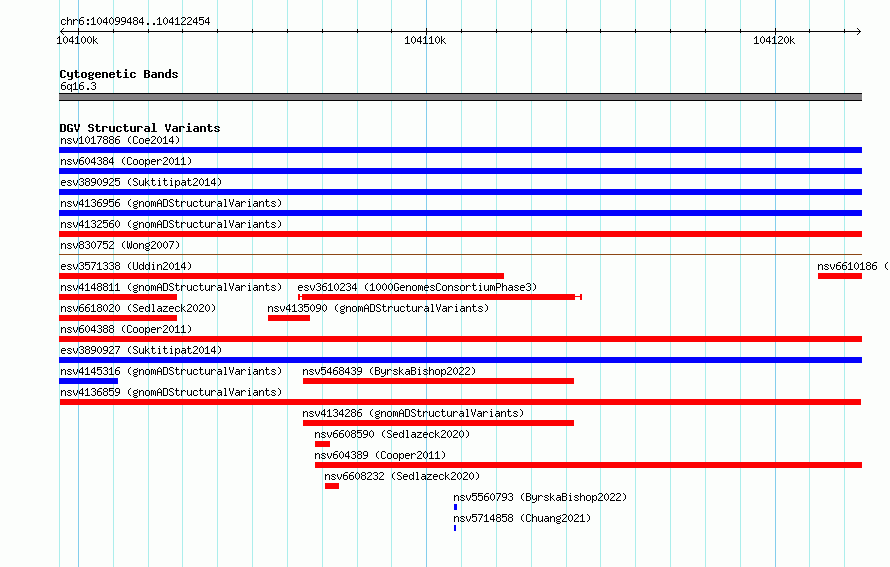Click the DGV Structural Variants track title
The image size is (890, 567).
point(140,128)
